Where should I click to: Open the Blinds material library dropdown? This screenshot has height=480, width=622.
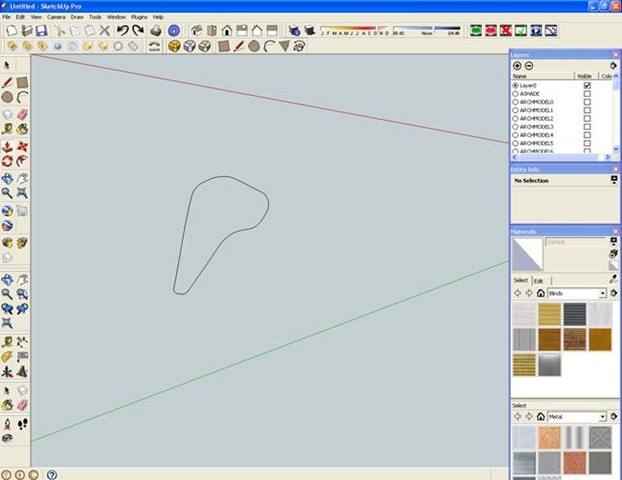(x=577, y=293)
